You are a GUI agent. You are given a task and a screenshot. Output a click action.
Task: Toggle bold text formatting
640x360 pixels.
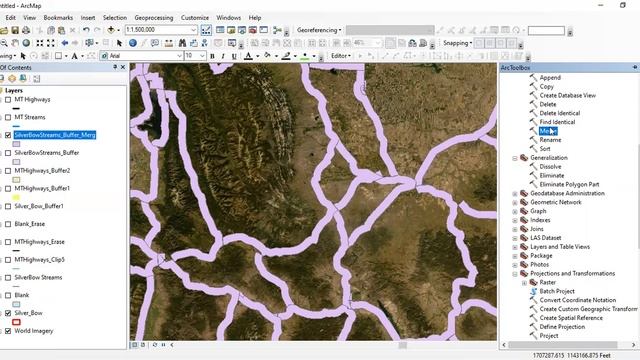coord(212,56)
